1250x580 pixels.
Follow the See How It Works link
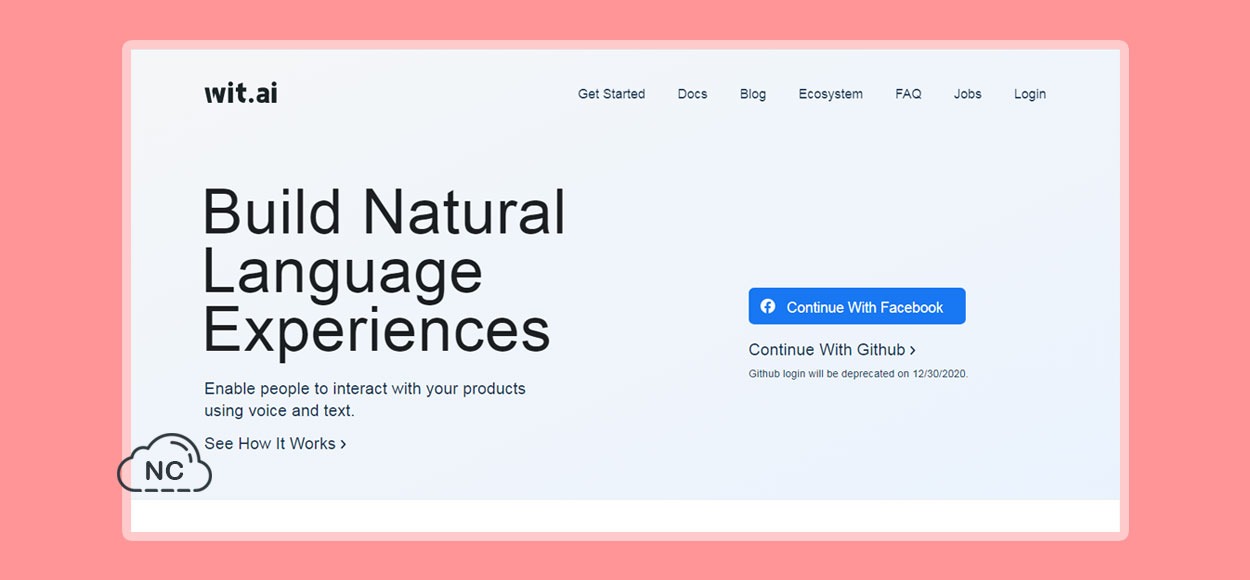[275, 443]
